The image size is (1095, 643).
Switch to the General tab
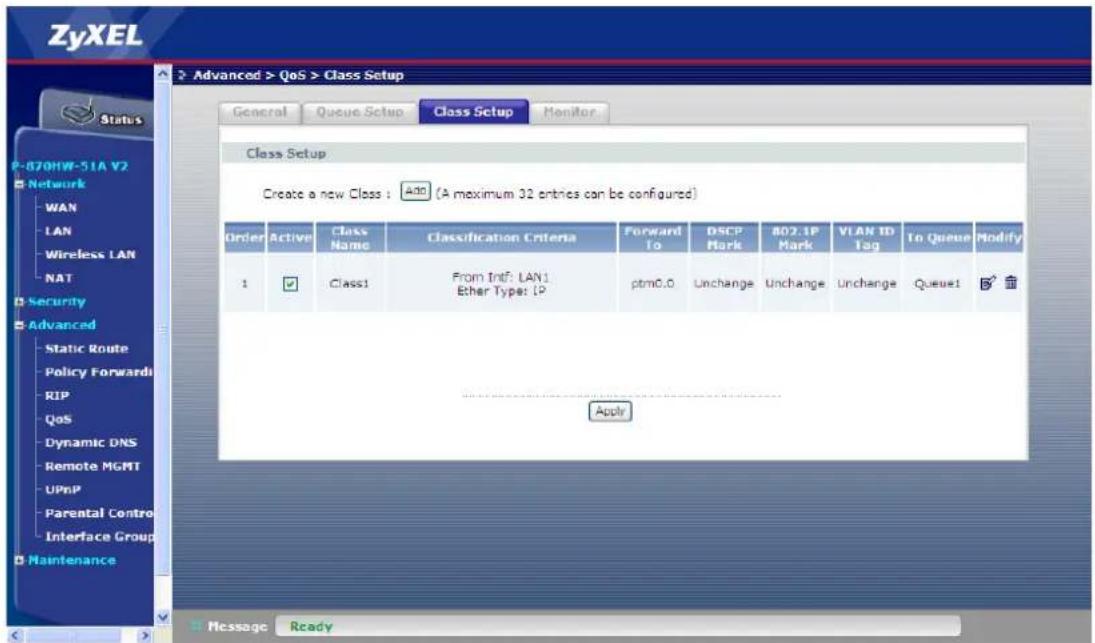(x=260, y=112)
